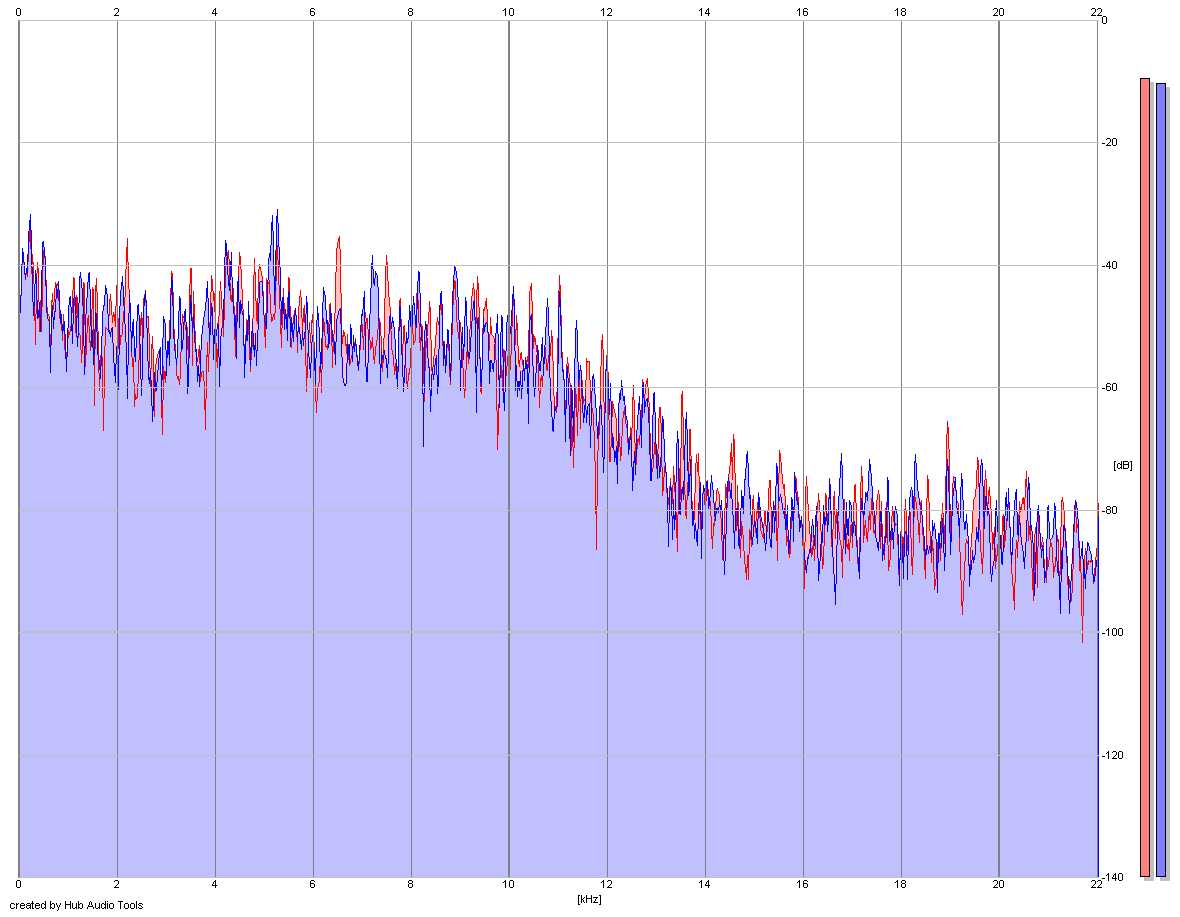Select the [kHz] axis unit label

click(589, 899)
